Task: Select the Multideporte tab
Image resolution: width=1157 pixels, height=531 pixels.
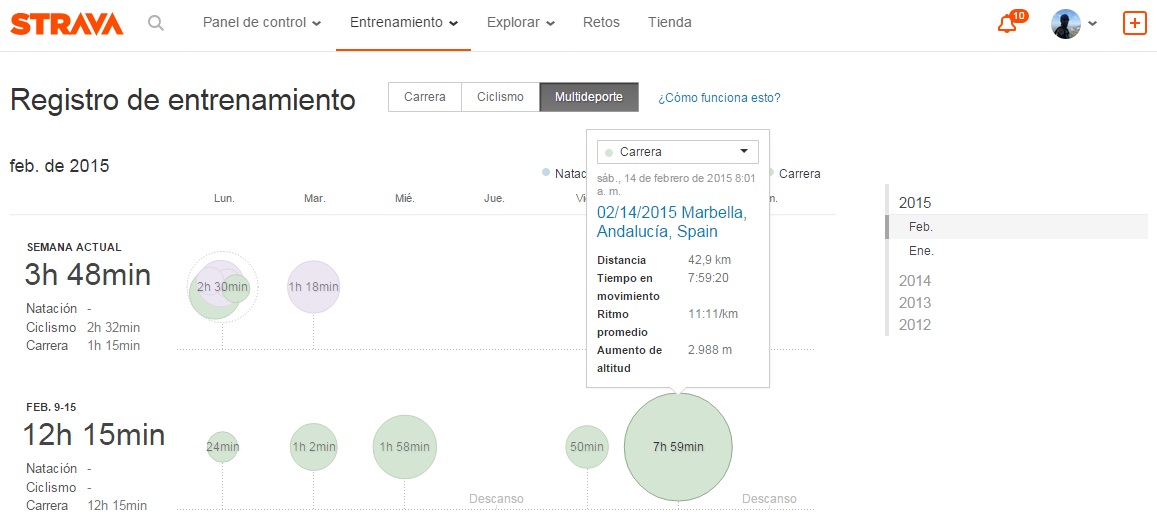Action: (x=589, y=97)
